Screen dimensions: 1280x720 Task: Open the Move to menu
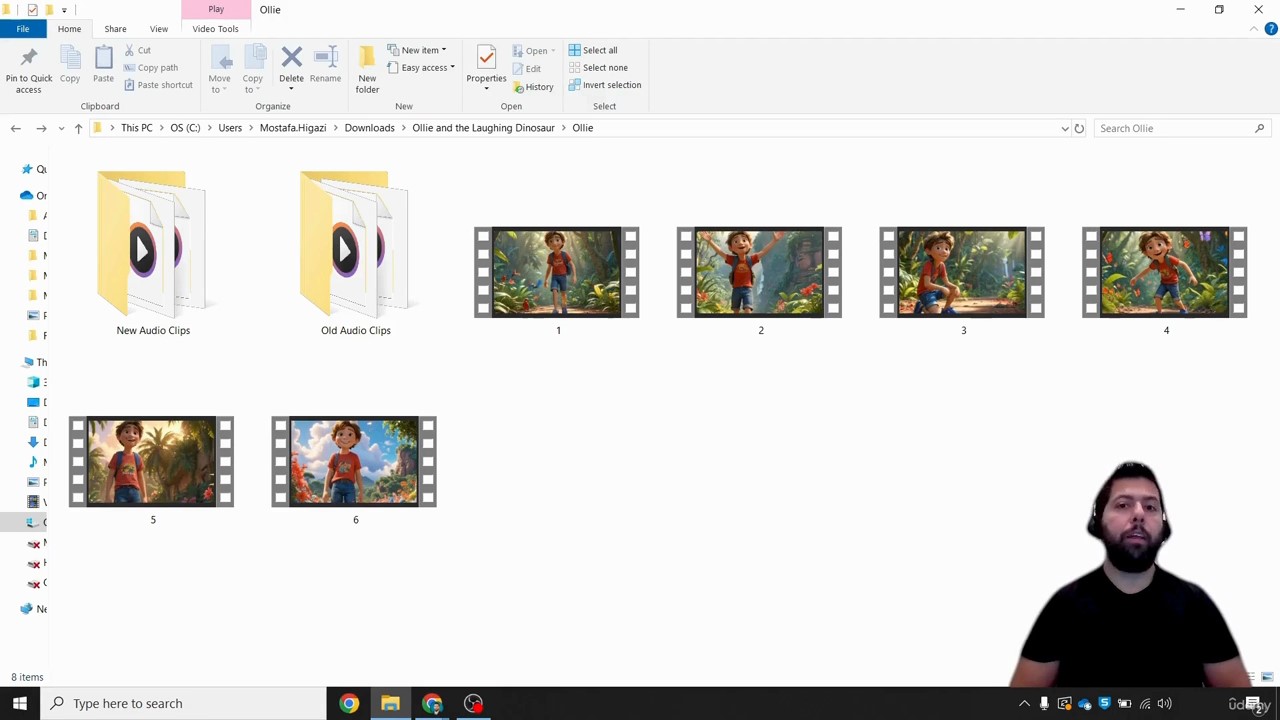(x=219, y=70)
